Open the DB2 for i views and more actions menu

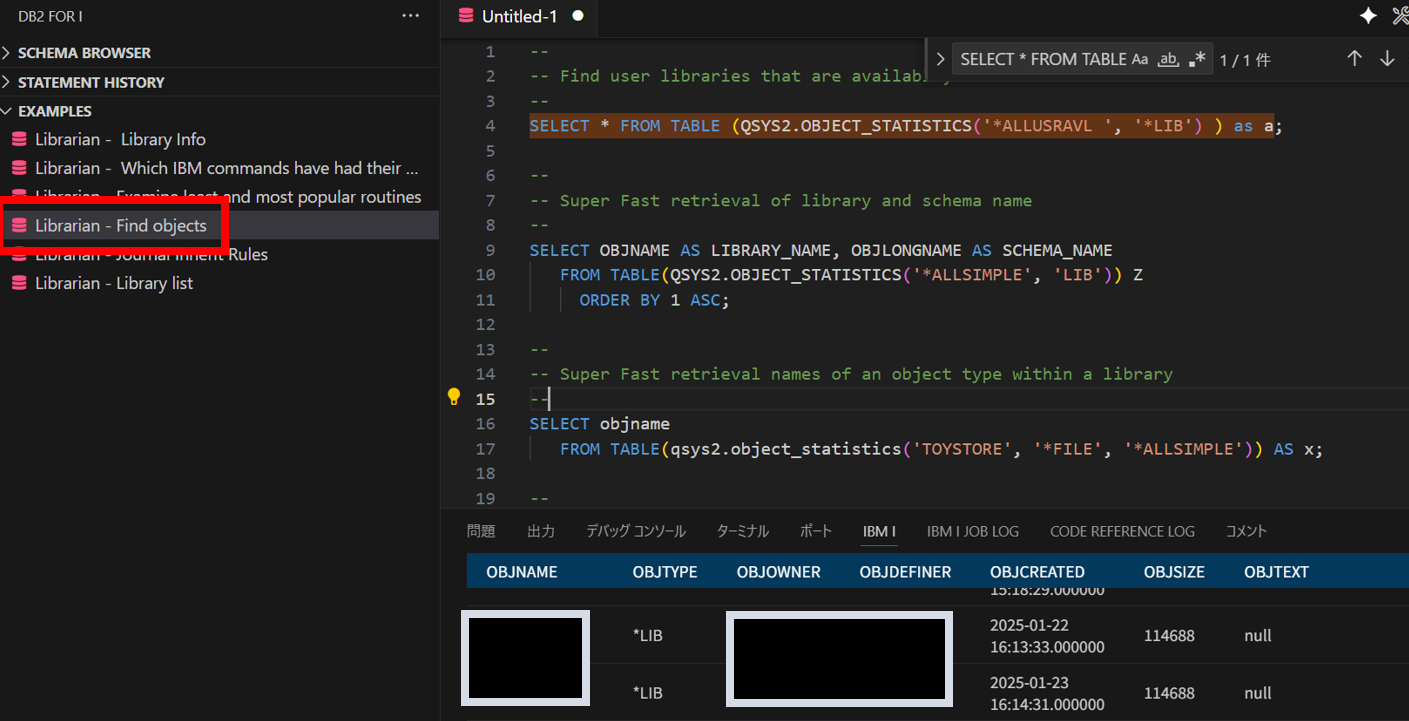pos(411,16)
